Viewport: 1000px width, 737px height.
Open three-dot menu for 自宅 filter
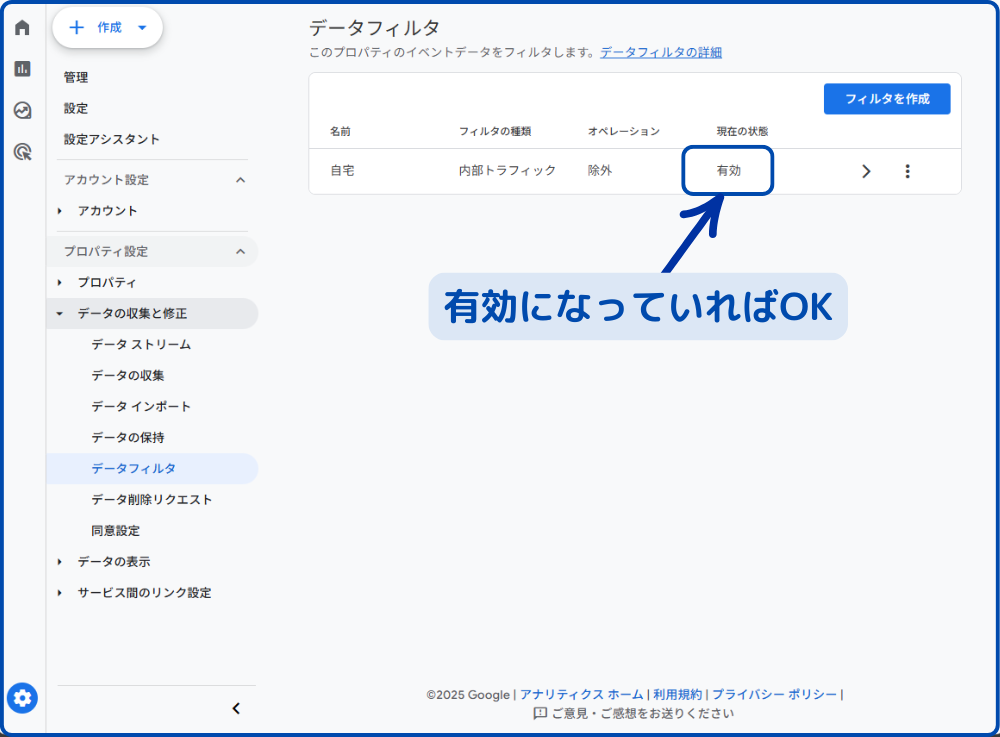907,171
